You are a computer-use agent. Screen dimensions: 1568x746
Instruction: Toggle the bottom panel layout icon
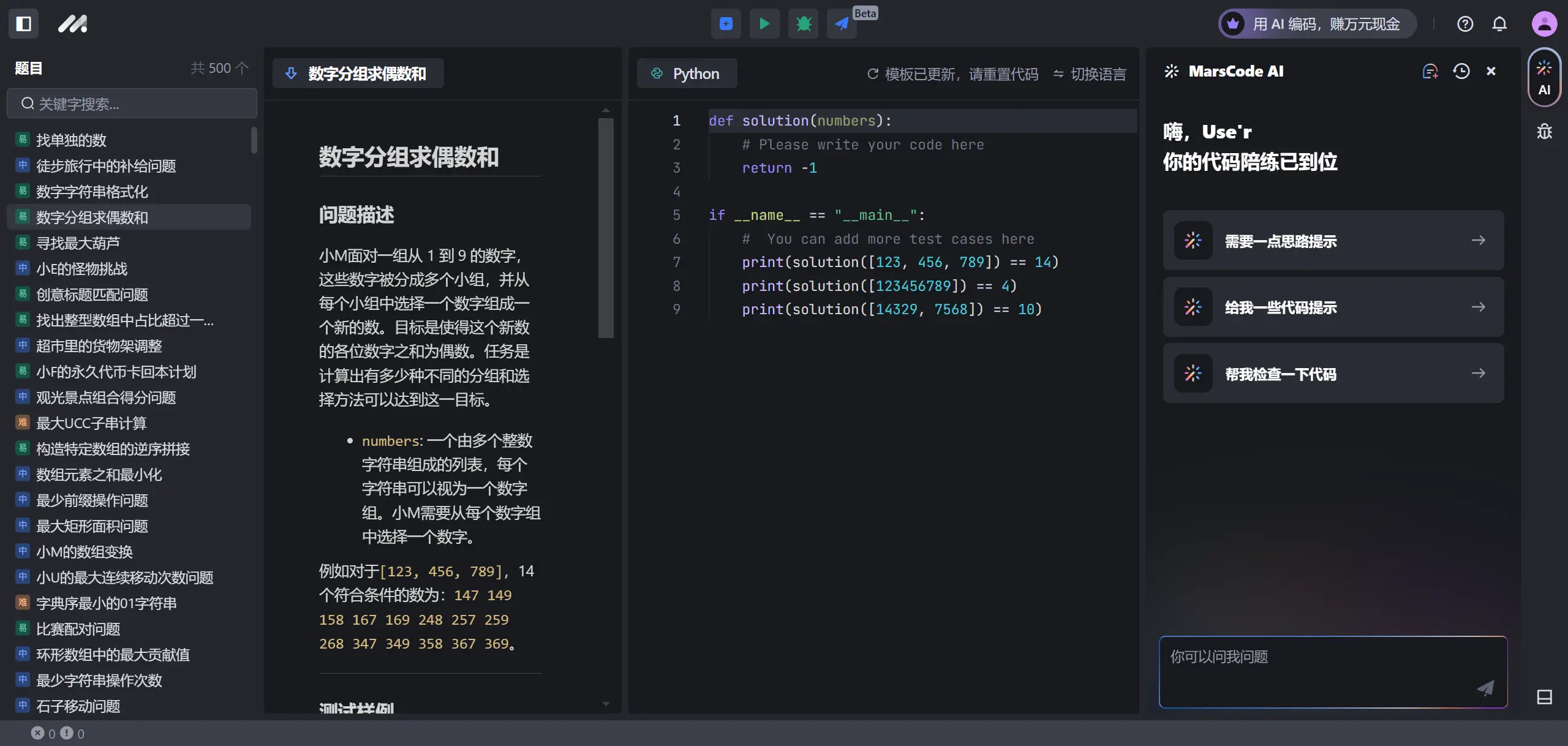1544,697
